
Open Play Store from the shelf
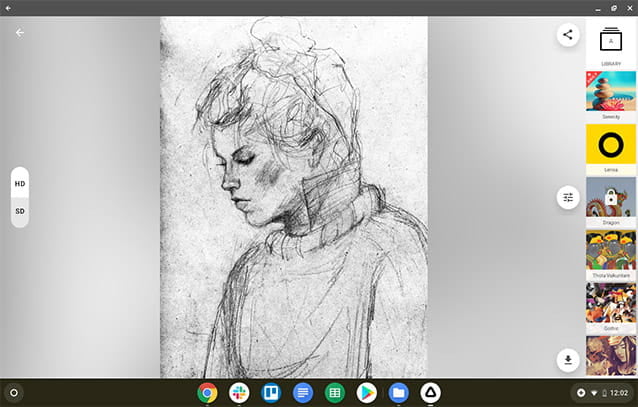coord(366,393)
